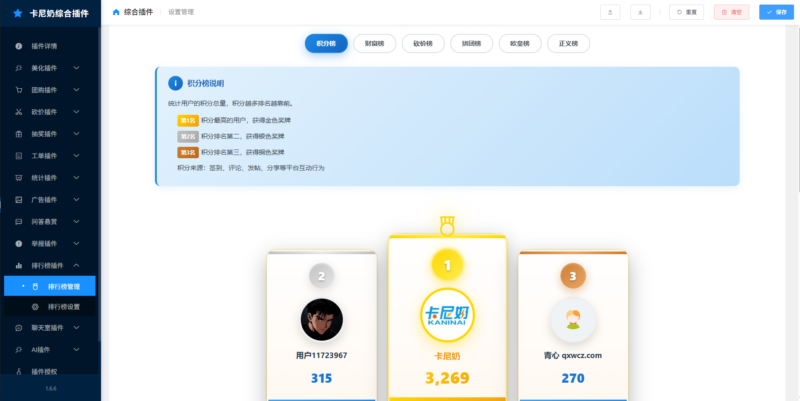
Task: Collapse the 排行榜插件 sidebar menu
Action: [x=50, y=266]
